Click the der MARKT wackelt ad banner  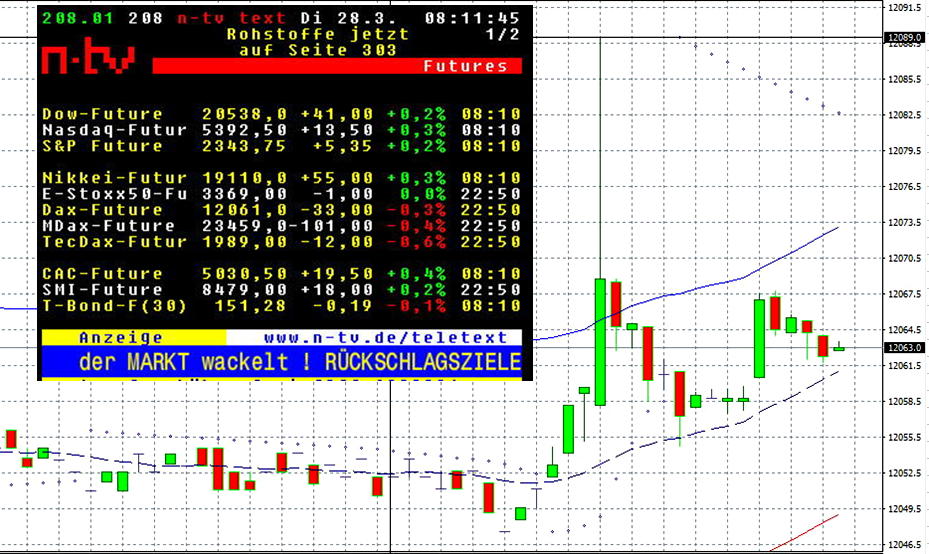(x=282, y=361)
